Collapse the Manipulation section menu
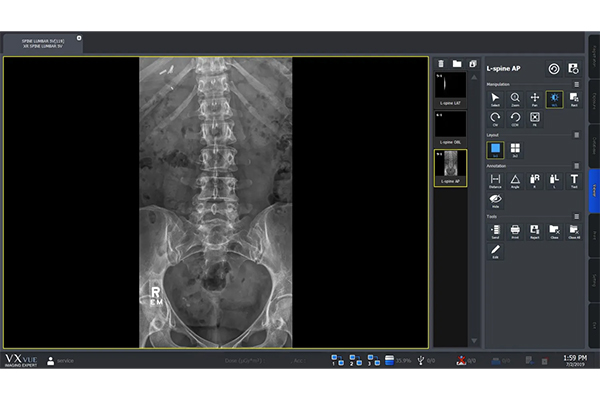Screen dimensions: 600x400 (x=577, y=84)
